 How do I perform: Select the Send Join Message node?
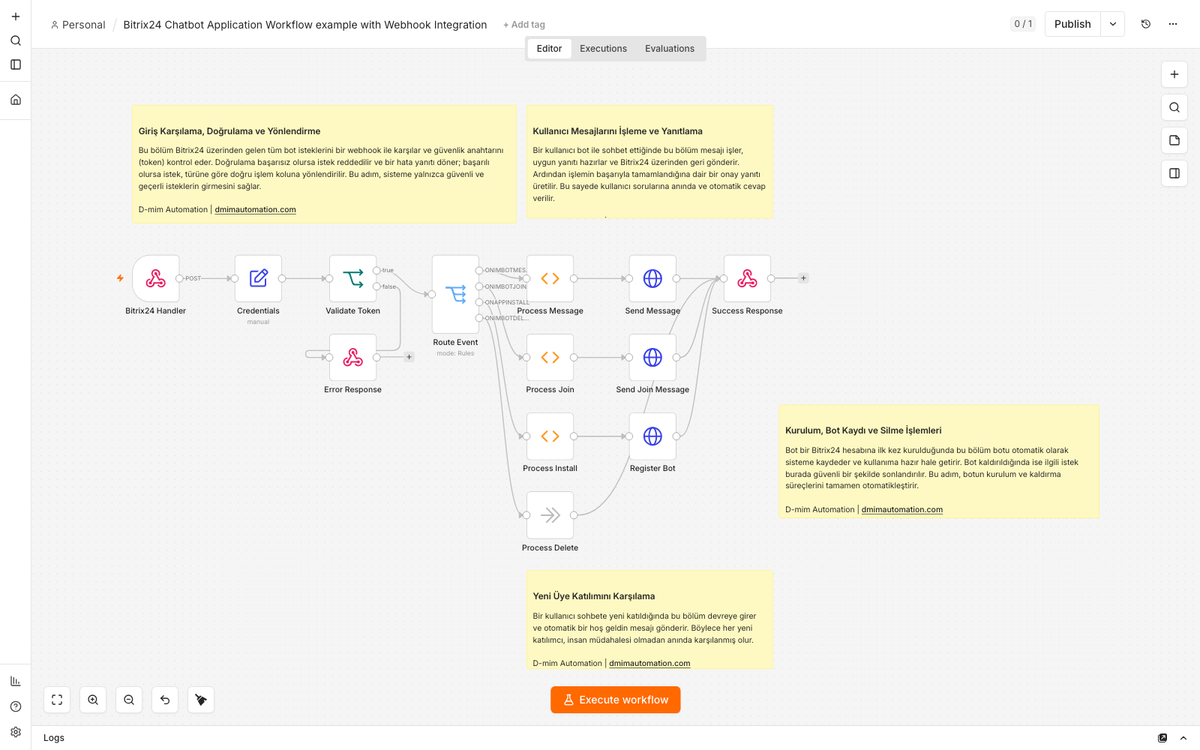pos(652,357)
